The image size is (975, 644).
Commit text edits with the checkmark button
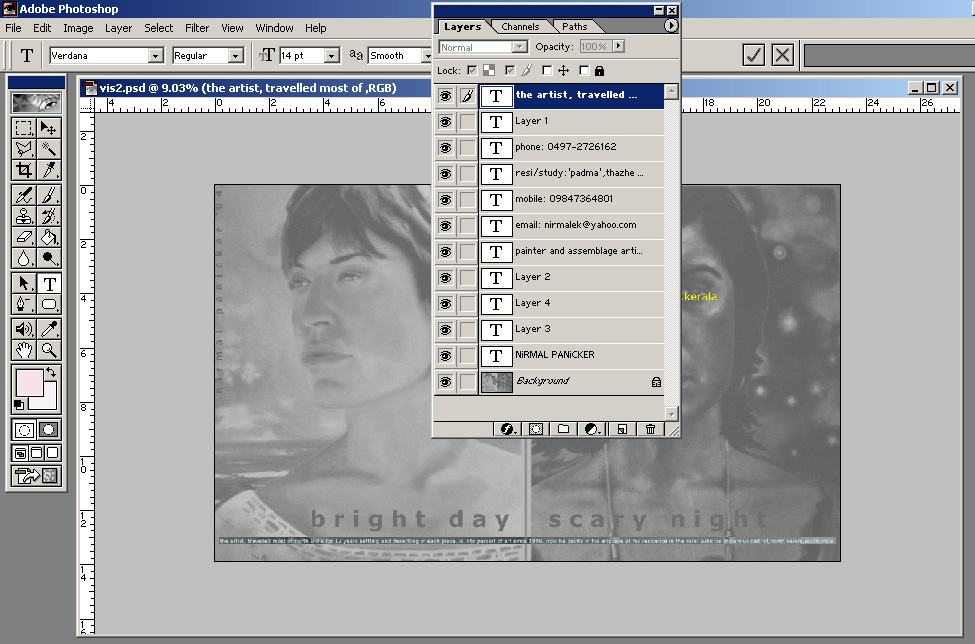click(754, 55)
